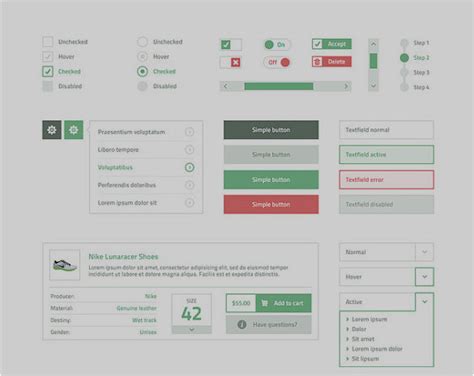Toggle the red X square switch
The width and height of the screenshot is (474, 376).
(x=231, y=62)
